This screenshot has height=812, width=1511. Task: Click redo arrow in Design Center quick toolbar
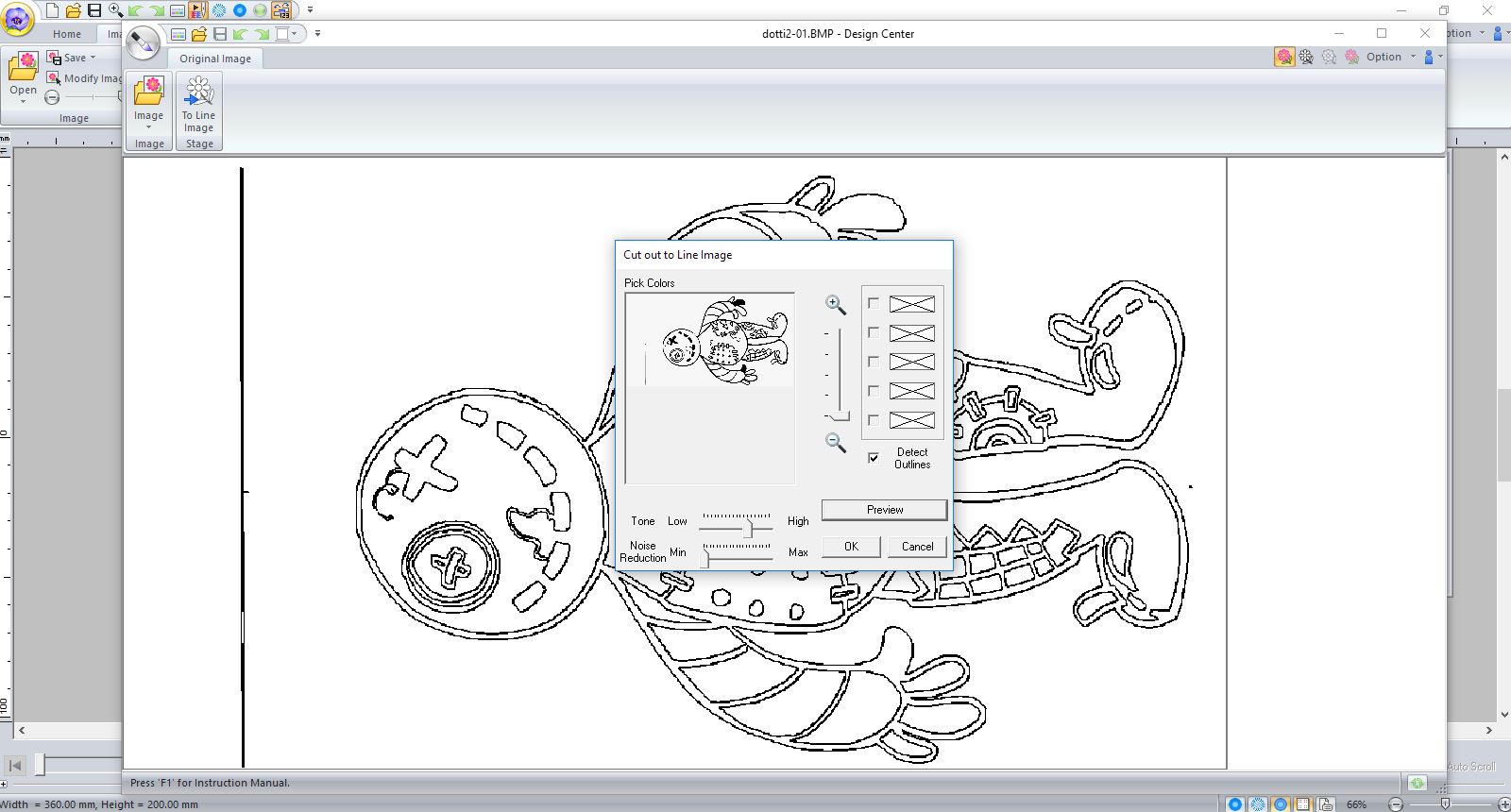(261, 34)
